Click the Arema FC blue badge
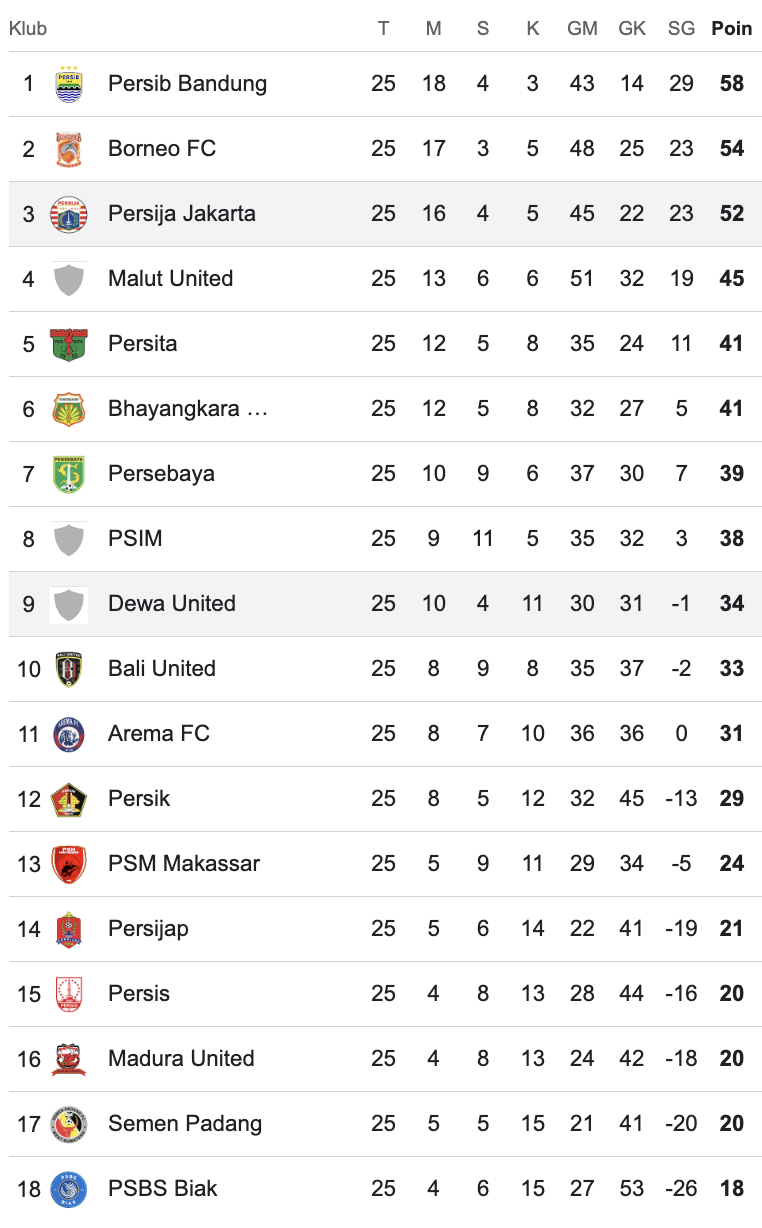 (69, 734)
